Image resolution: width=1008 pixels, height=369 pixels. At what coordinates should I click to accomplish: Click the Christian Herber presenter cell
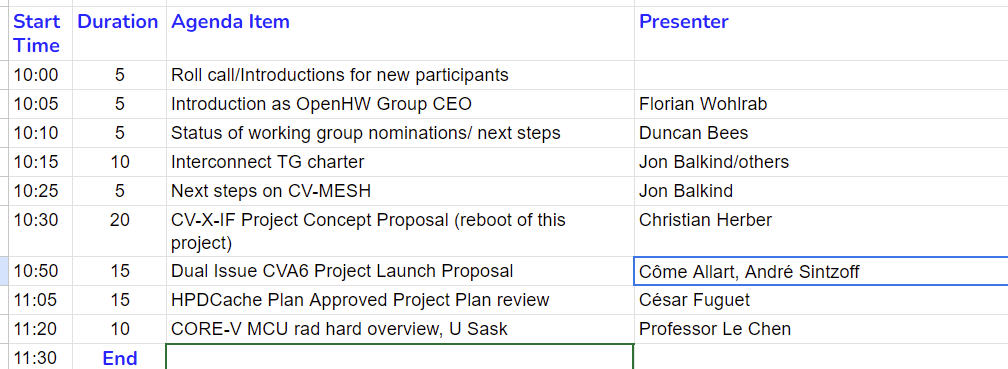[821, 231]
